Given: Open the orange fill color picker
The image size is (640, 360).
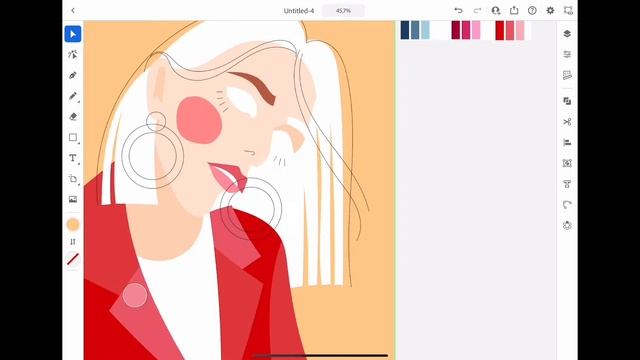Looking at the screenshot, I should click(73, 224).
